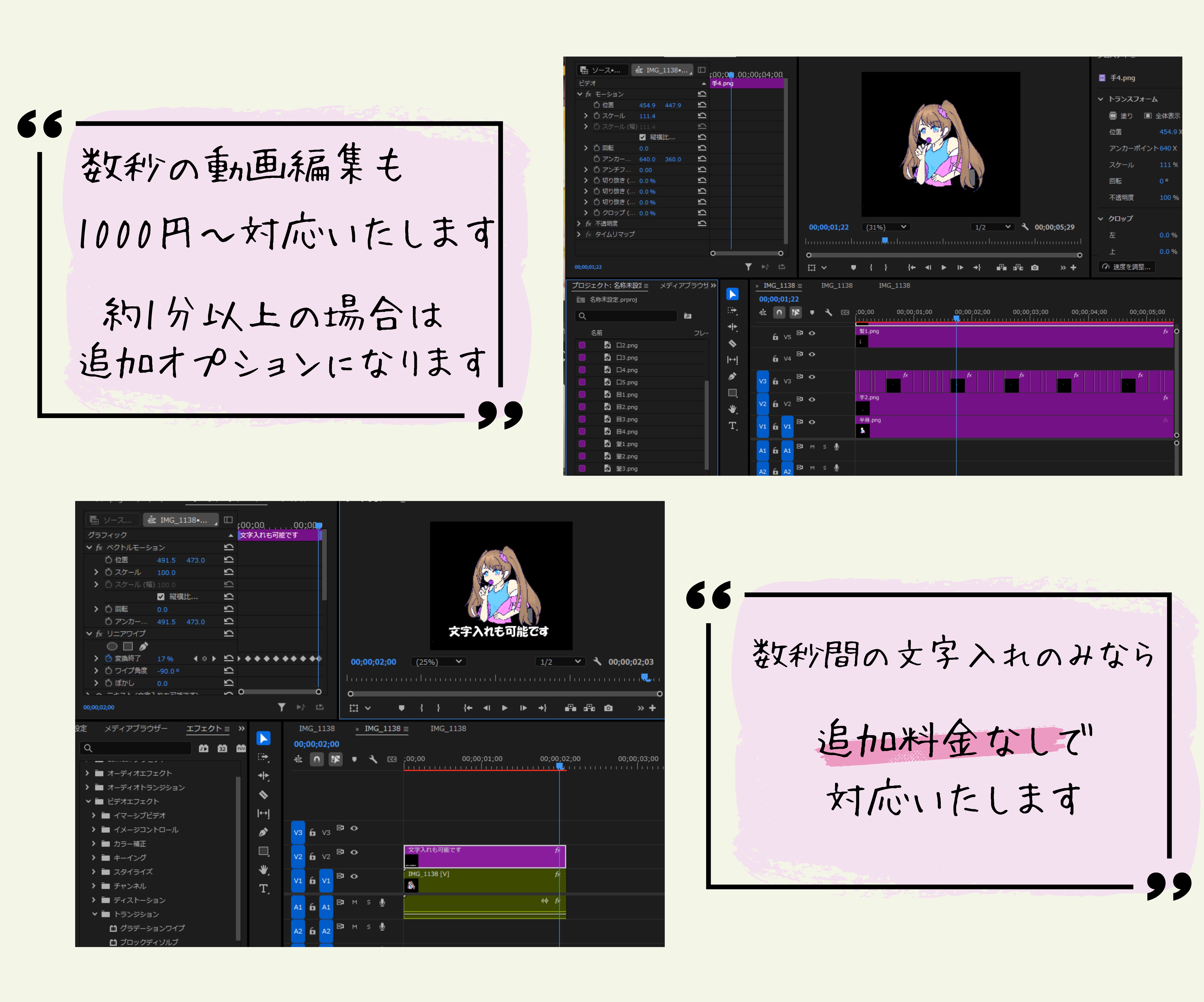Click the export frame camera icon in lower monitor
Screen dimensions: 1204x1002
click(x=608, y=708)
